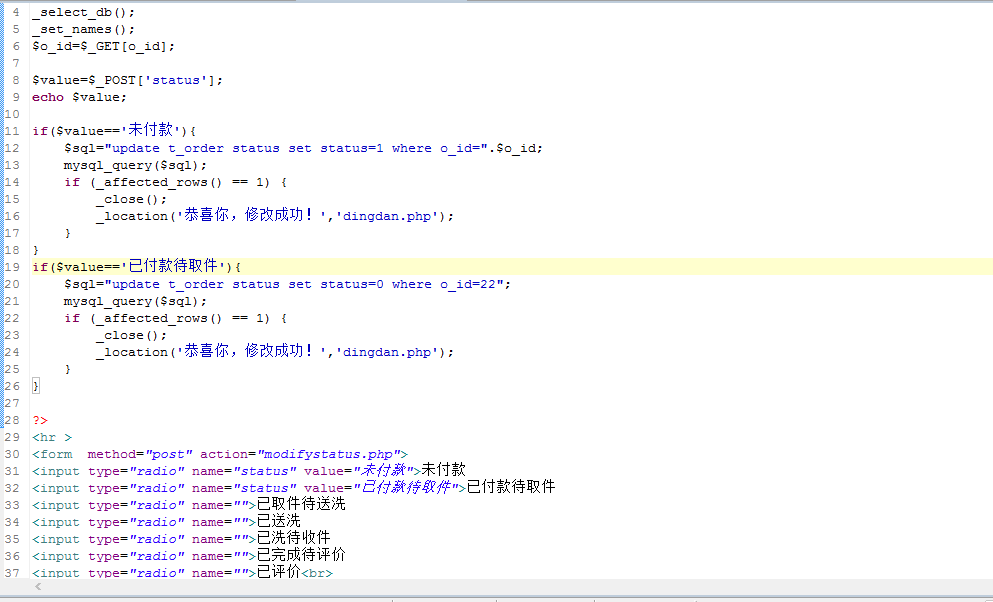The width and height of the screenshot is (993, 602).
Task: Click the 未付款 label after the input on line 31
Action: click(x=443, y=470)
